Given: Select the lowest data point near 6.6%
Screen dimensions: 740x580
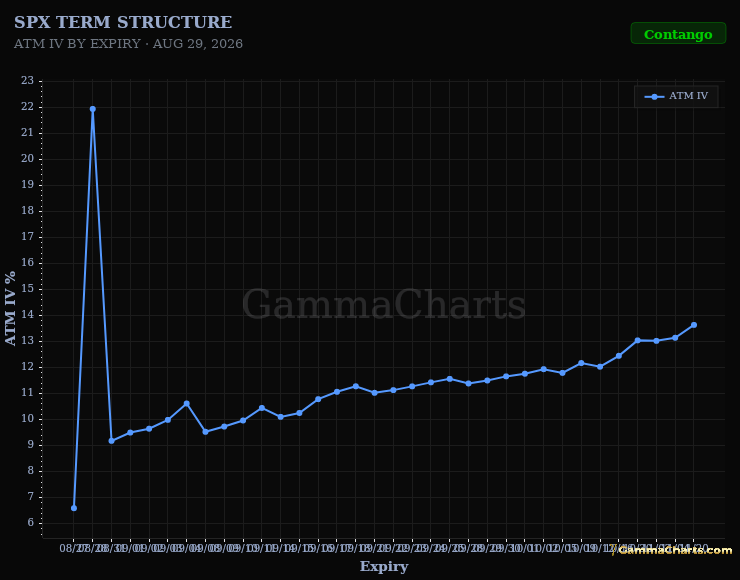Looking at the screenshot, I should [x=74, y=508].
